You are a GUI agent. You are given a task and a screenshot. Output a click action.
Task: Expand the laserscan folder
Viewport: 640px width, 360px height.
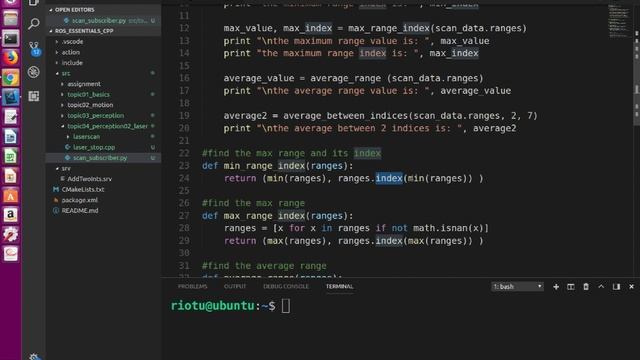86,137
